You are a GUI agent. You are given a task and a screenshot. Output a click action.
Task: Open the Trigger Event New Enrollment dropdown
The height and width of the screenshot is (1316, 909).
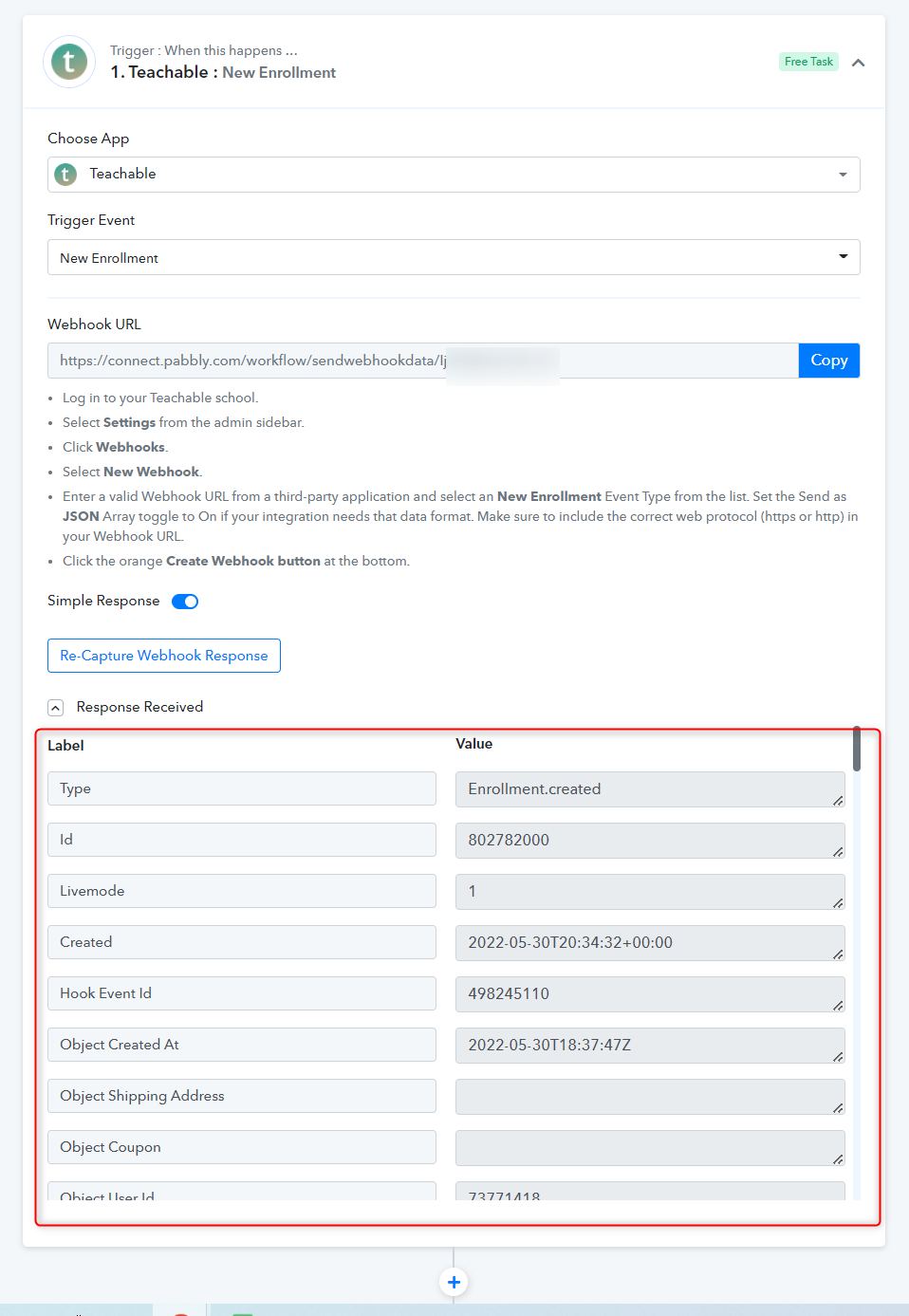click(454, 257)
